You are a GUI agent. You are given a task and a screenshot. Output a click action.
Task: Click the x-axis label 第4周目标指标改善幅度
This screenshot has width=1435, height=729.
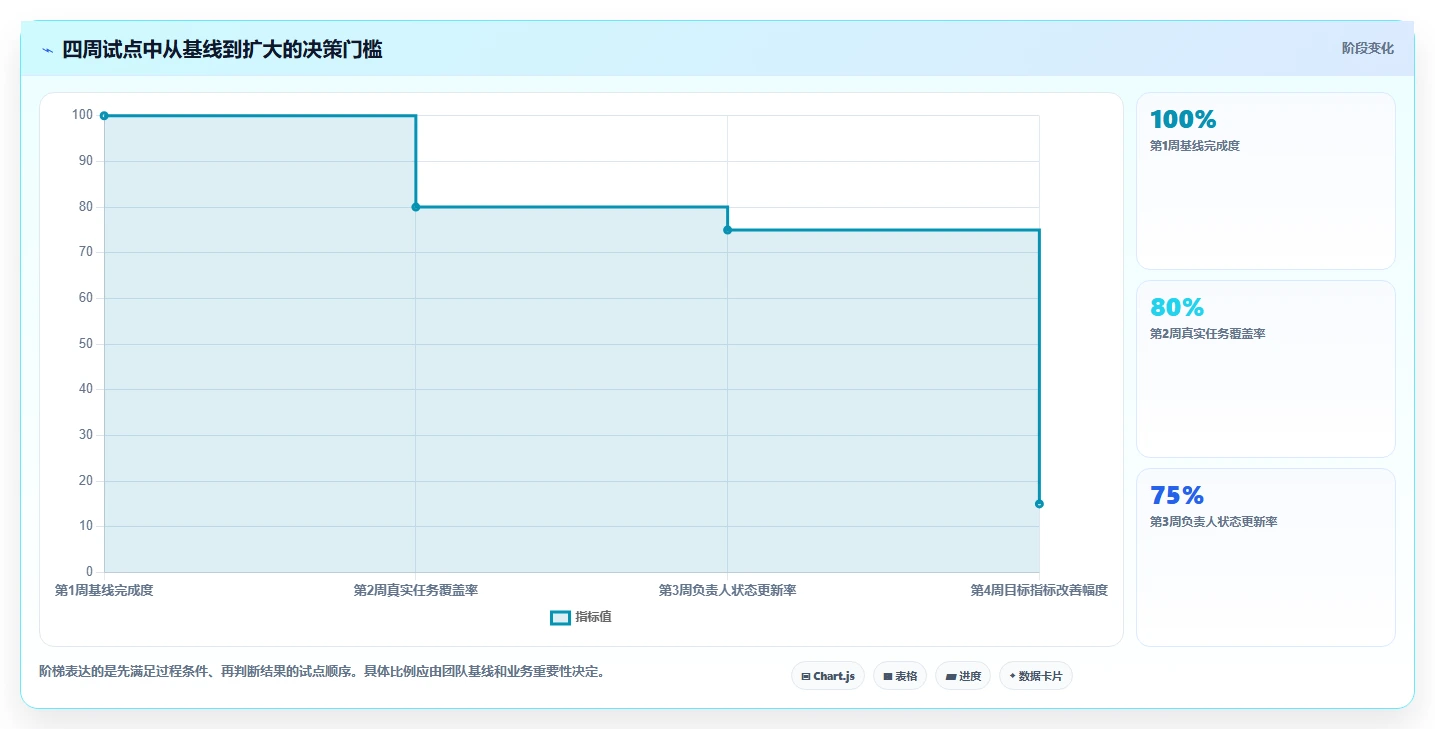coord(1039,591)
